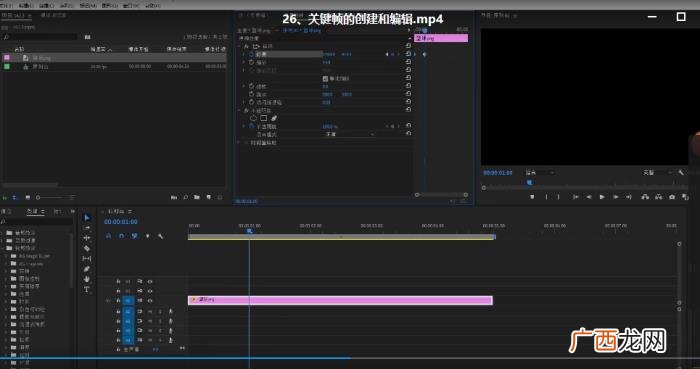
Task: Reset the Scale parameter
Action: coord(408,62)
